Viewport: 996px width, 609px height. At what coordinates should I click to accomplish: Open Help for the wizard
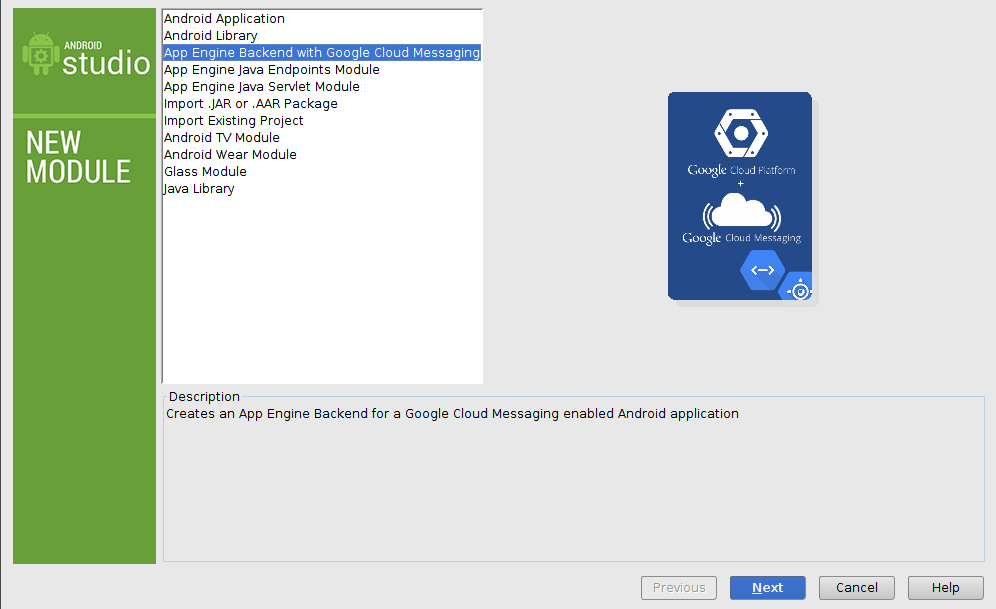pos(945,588)
